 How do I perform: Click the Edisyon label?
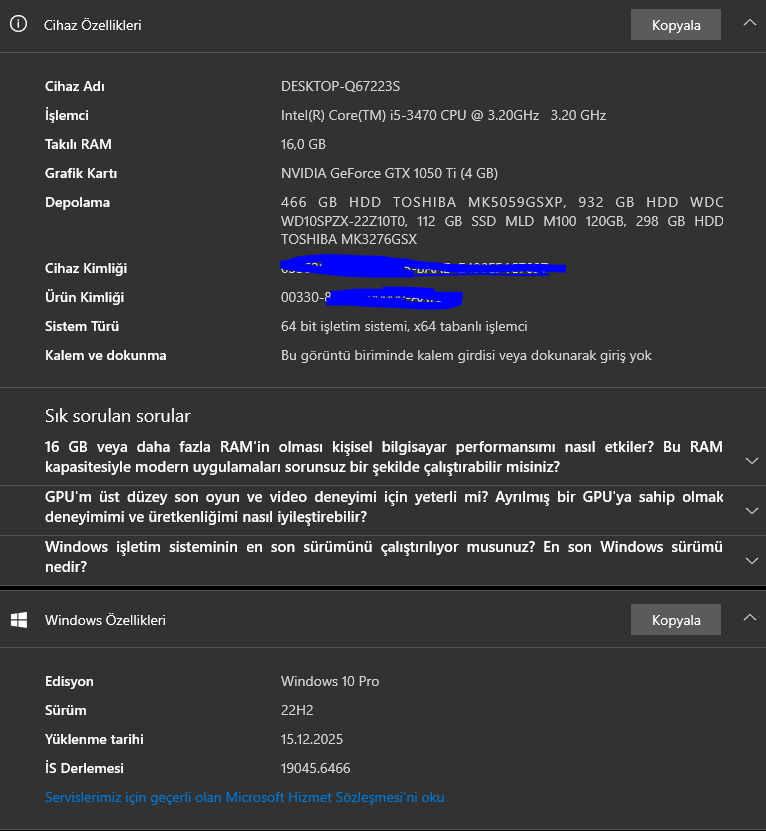coord(69,681)
